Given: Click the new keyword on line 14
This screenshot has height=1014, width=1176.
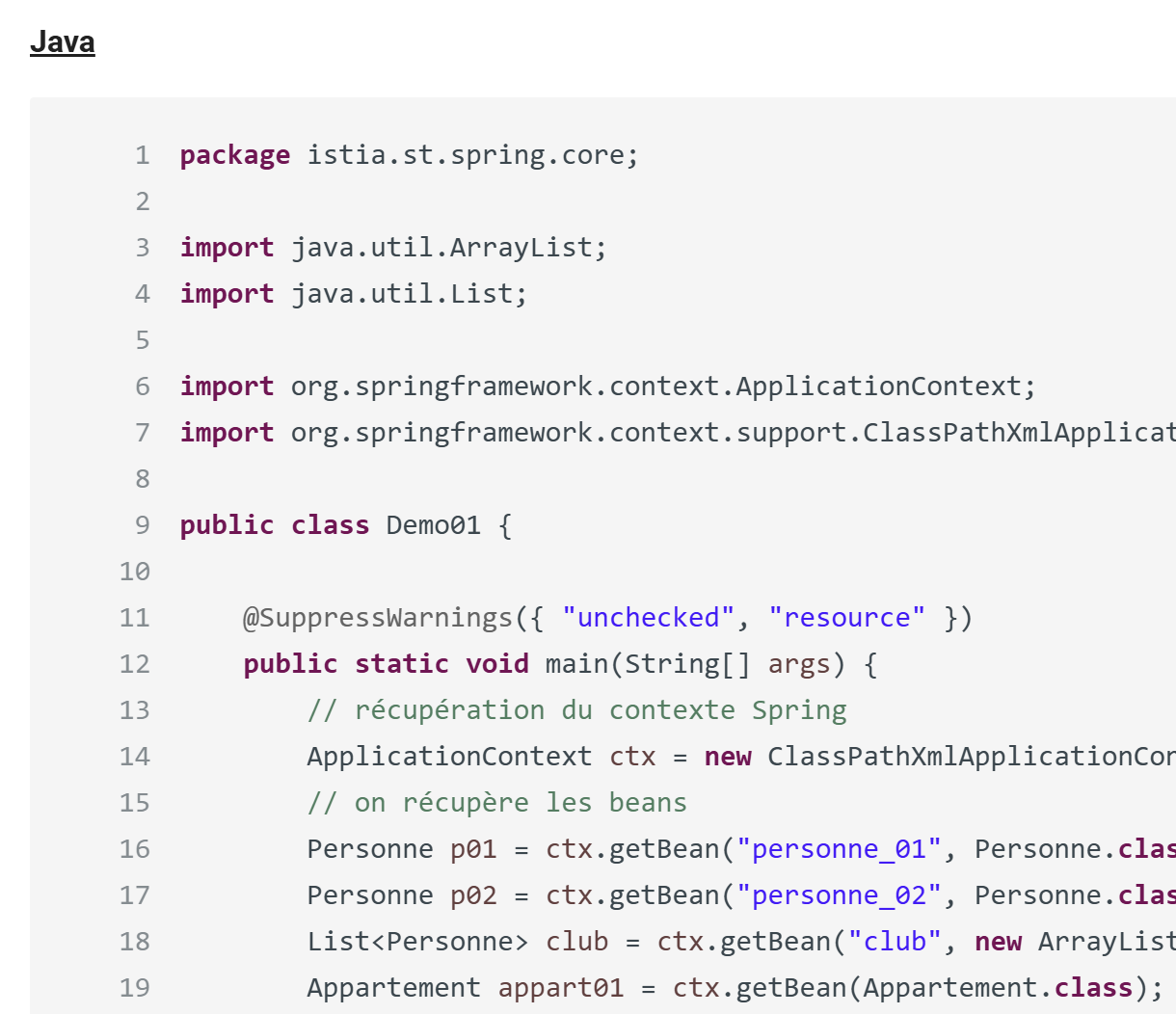Looking at the screenshot, I should click(x=728, y=757).
